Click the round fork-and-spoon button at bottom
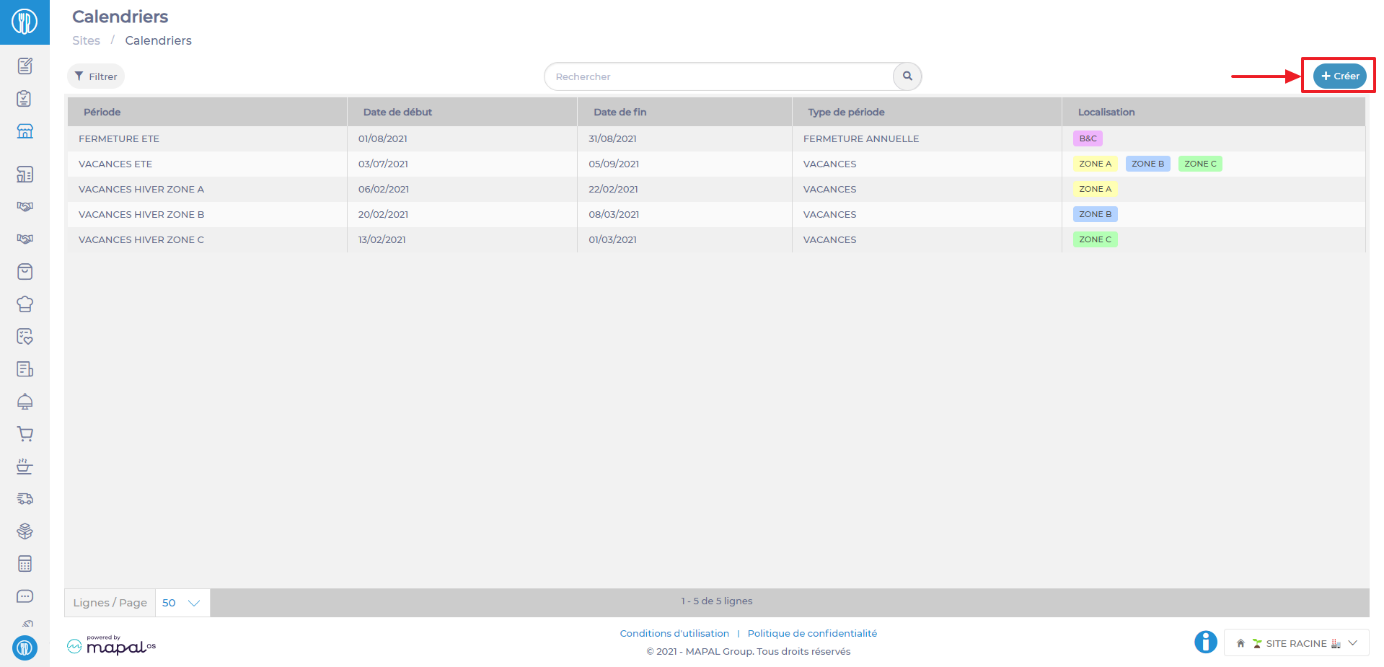Image resolution: width=1384 pixels, height=667 pixels. (25, 648)
